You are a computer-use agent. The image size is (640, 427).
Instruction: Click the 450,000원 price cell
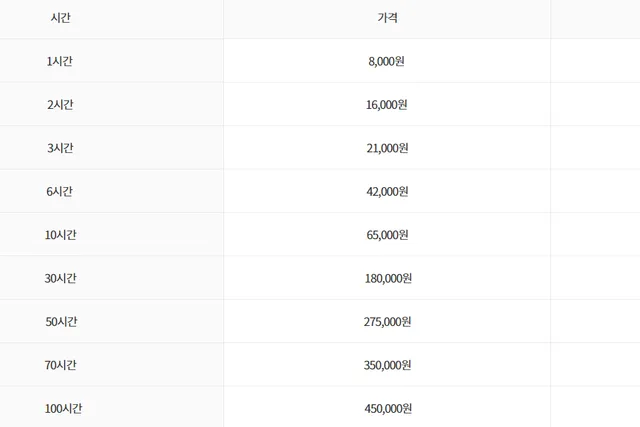388,408
